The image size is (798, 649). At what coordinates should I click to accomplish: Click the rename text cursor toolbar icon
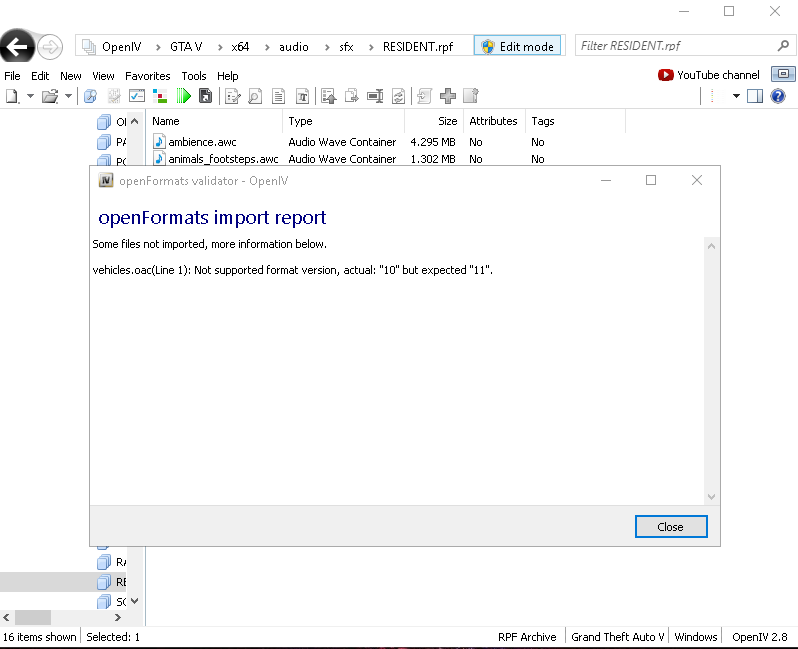coord(375,96)
